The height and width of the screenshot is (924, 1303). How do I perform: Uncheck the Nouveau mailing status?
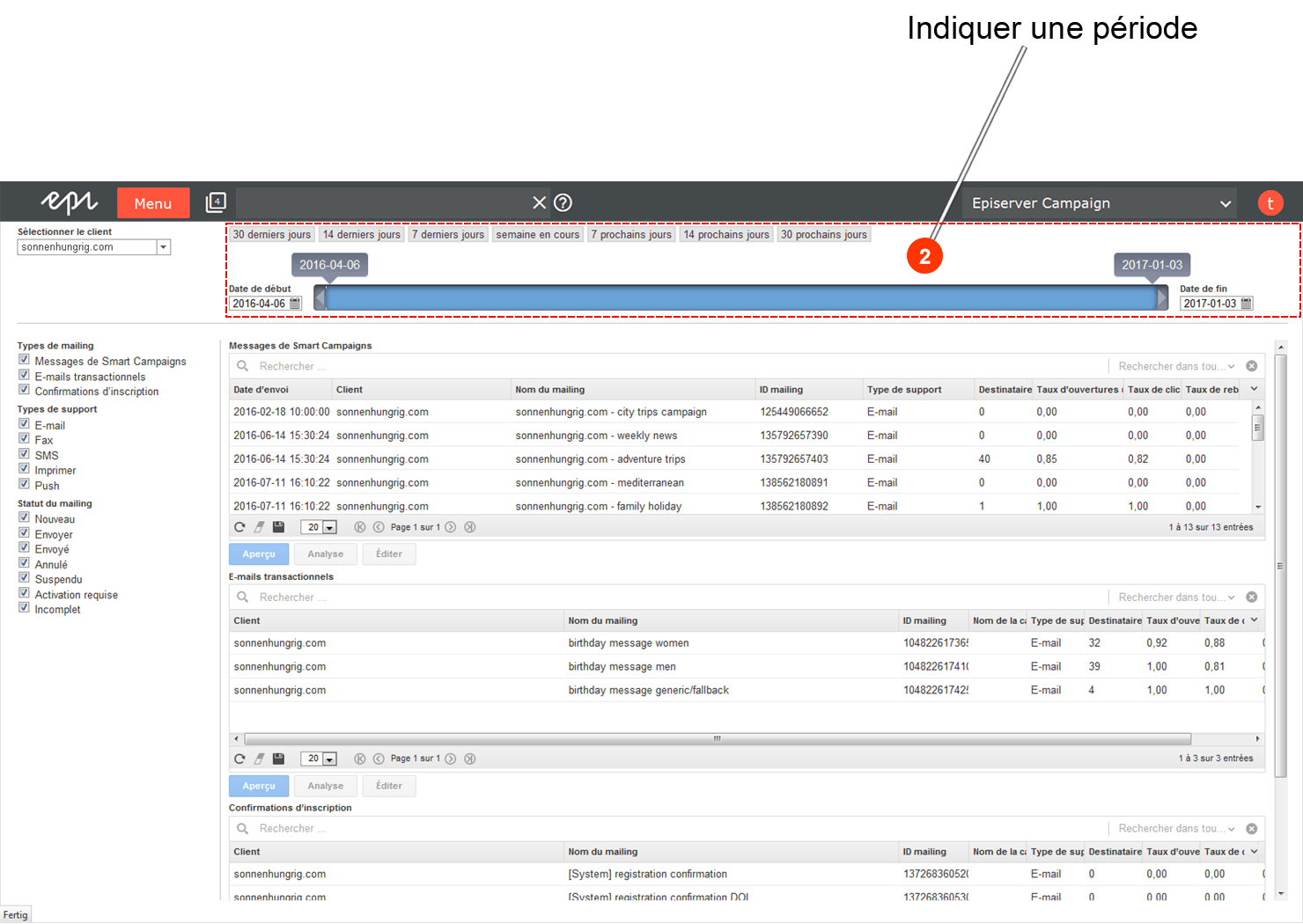24,517
